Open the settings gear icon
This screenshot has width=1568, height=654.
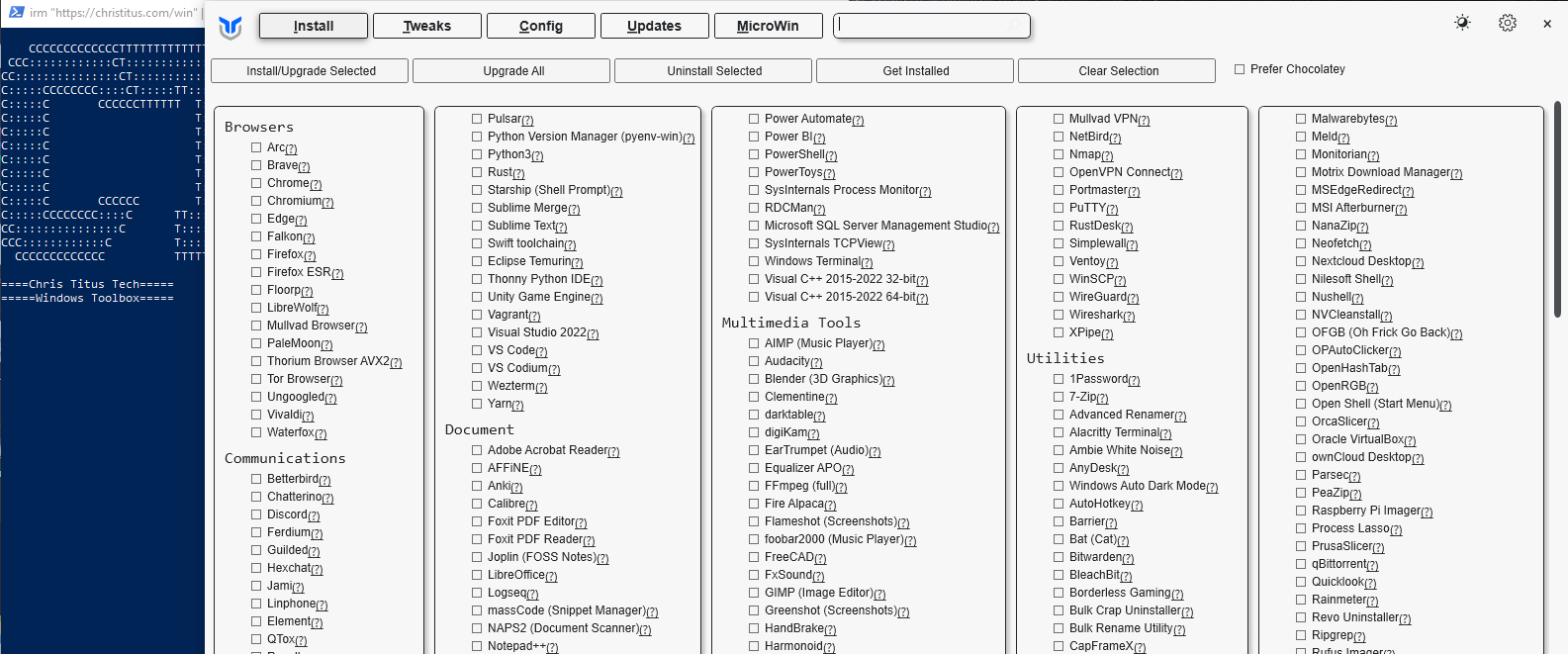[x=1508, y=23]
